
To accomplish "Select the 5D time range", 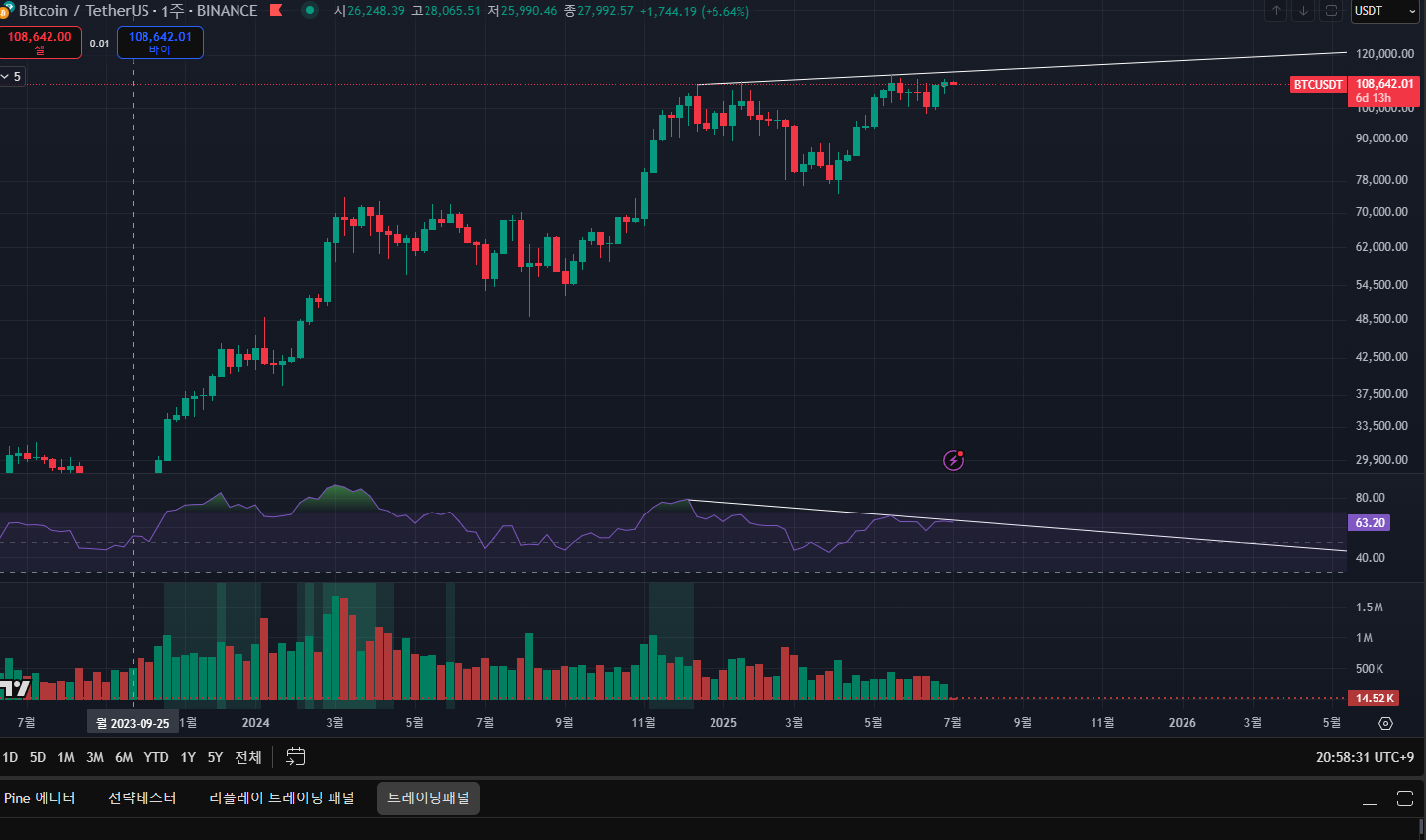I will 38,757.
